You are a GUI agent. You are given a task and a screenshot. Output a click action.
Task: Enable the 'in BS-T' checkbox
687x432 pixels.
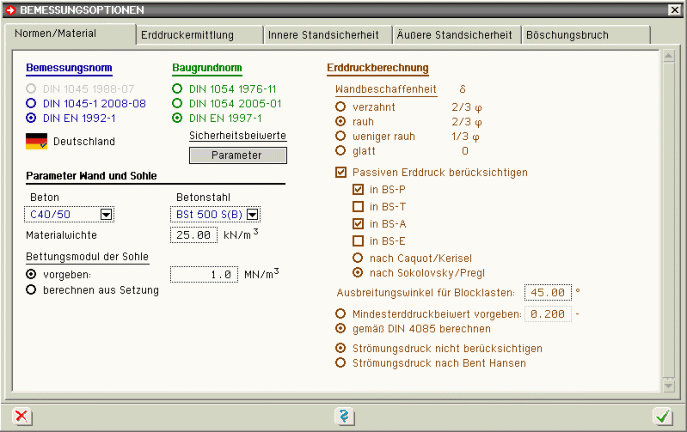[358, 205]
